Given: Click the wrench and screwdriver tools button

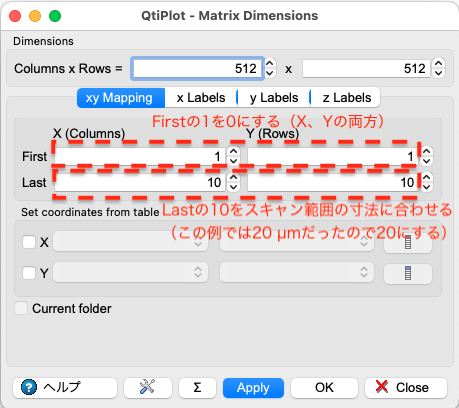Looking at the screenshot, I should (x=148, y=387).
